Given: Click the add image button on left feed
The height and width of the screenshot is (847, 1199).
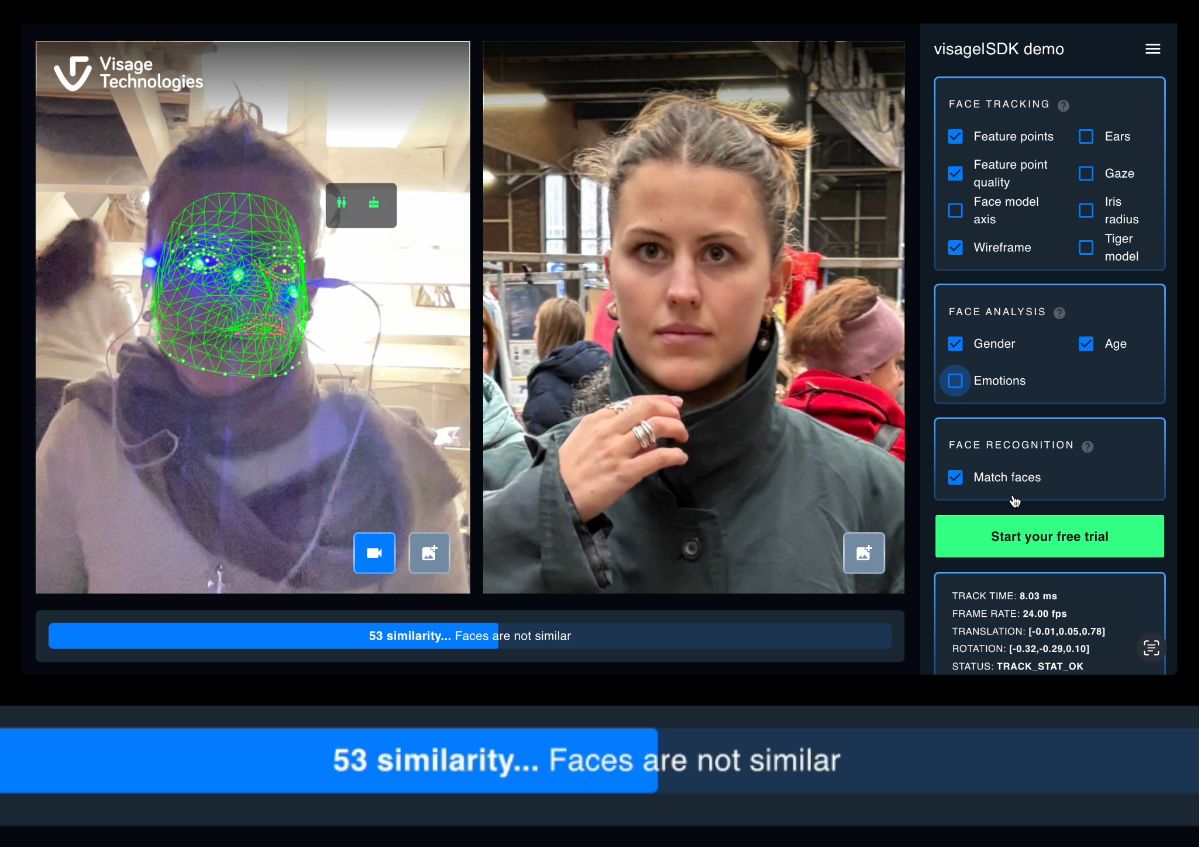Looking at the screenshot, I should (429, 553).
